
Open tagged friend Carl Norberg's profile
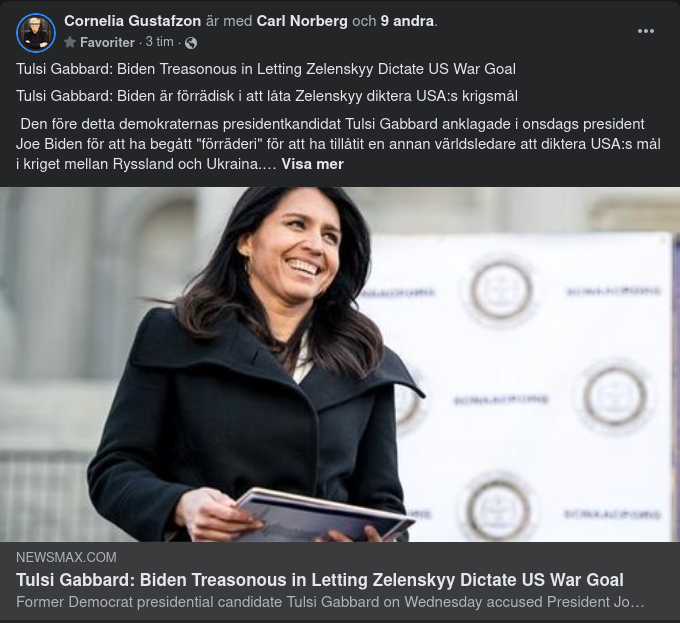303,20
